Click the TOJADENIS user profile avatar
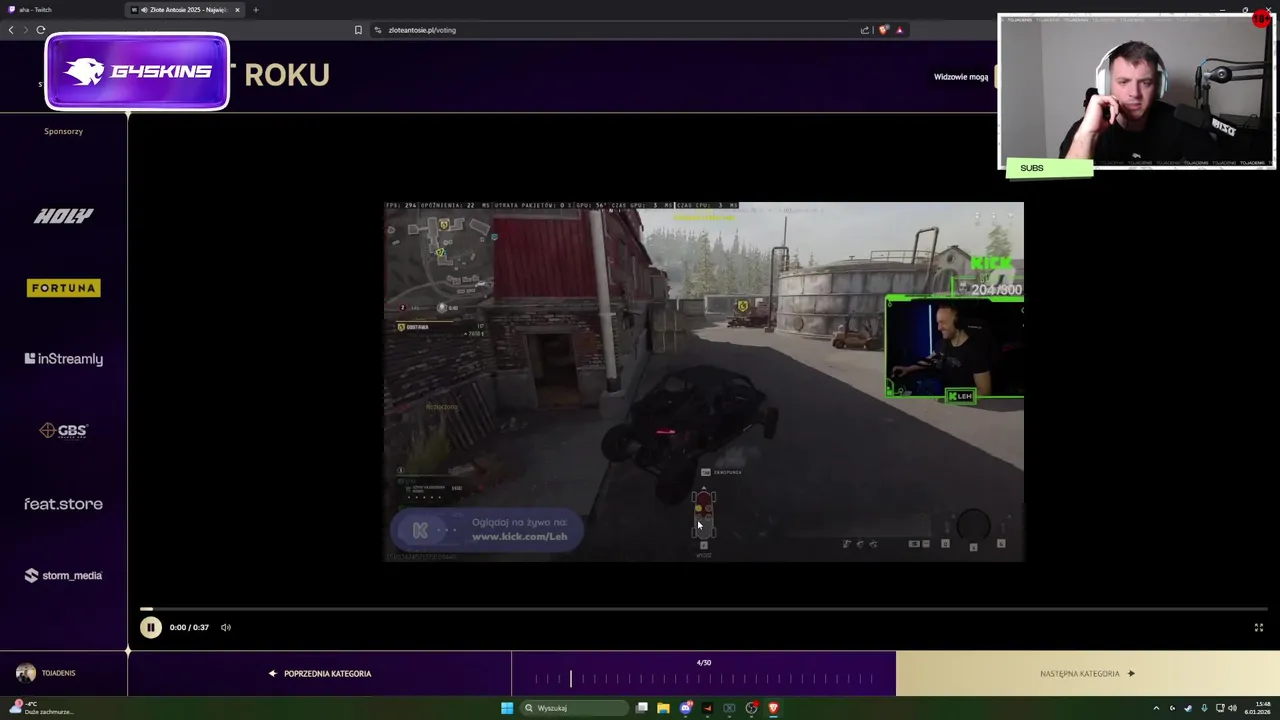Image resolution: width=1280 pixels, height=720 pixels. (x=26, y=673)
